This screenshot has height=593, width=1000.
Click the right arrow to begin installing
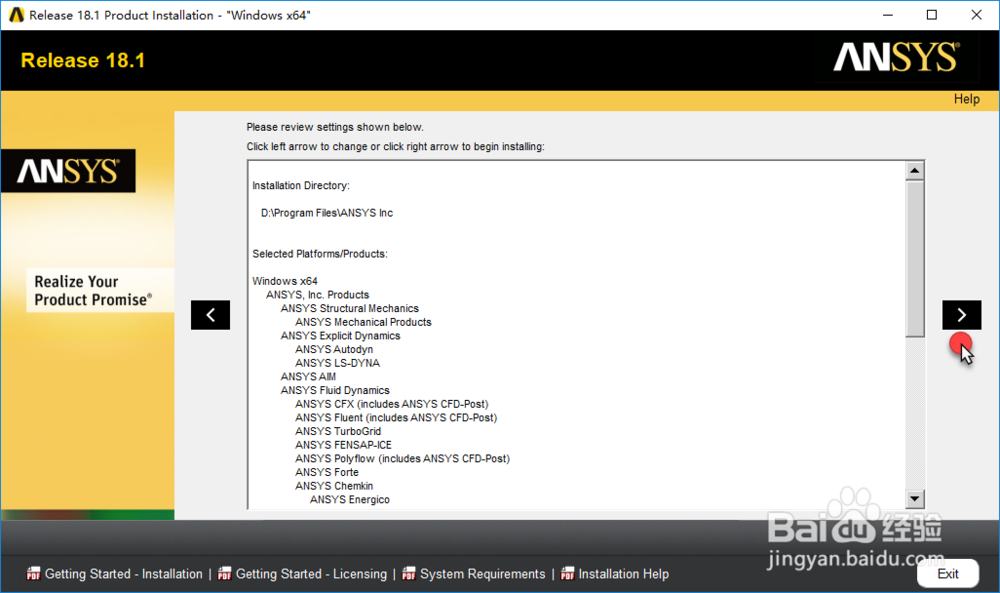tap(961, 315)
